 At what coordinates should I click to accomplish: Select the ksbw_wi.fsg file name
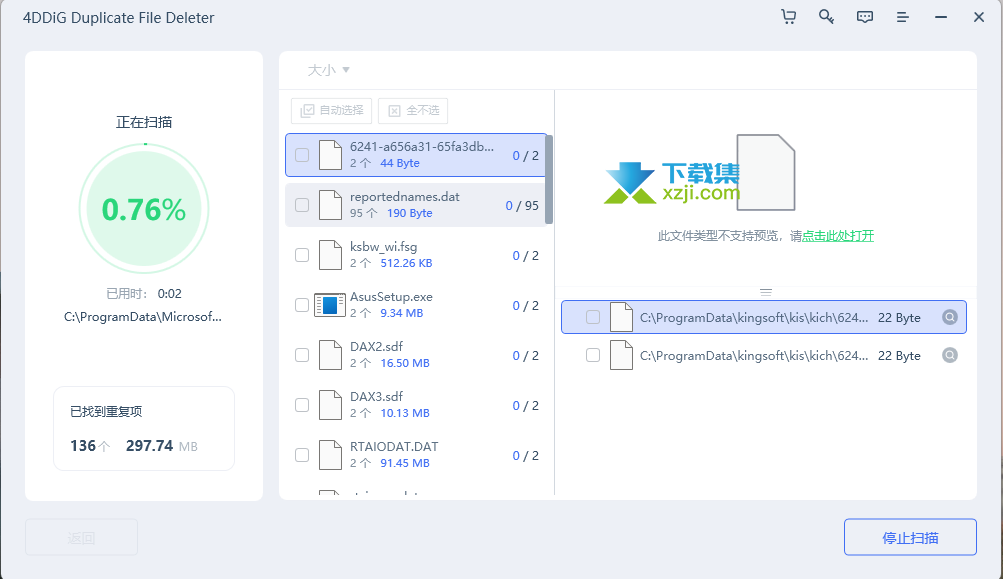coord(383,247)
